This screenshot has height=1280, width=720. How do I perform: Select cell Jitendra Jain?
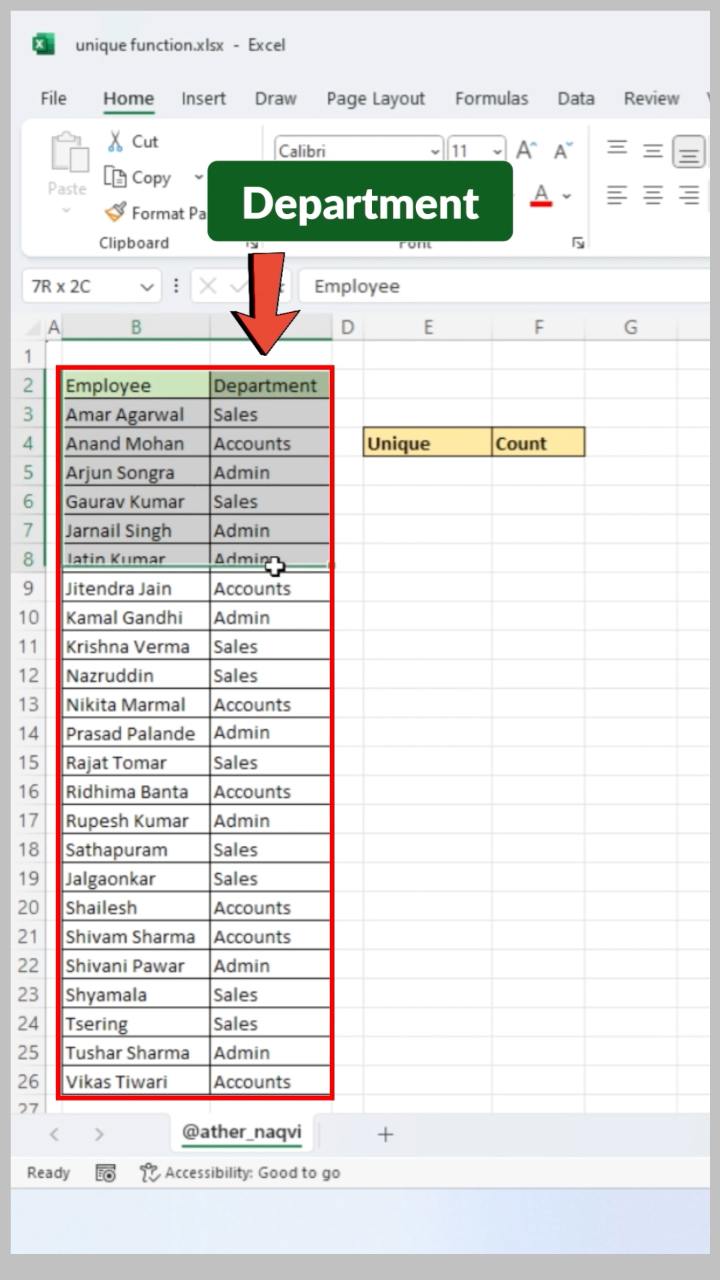coord(136,588)
